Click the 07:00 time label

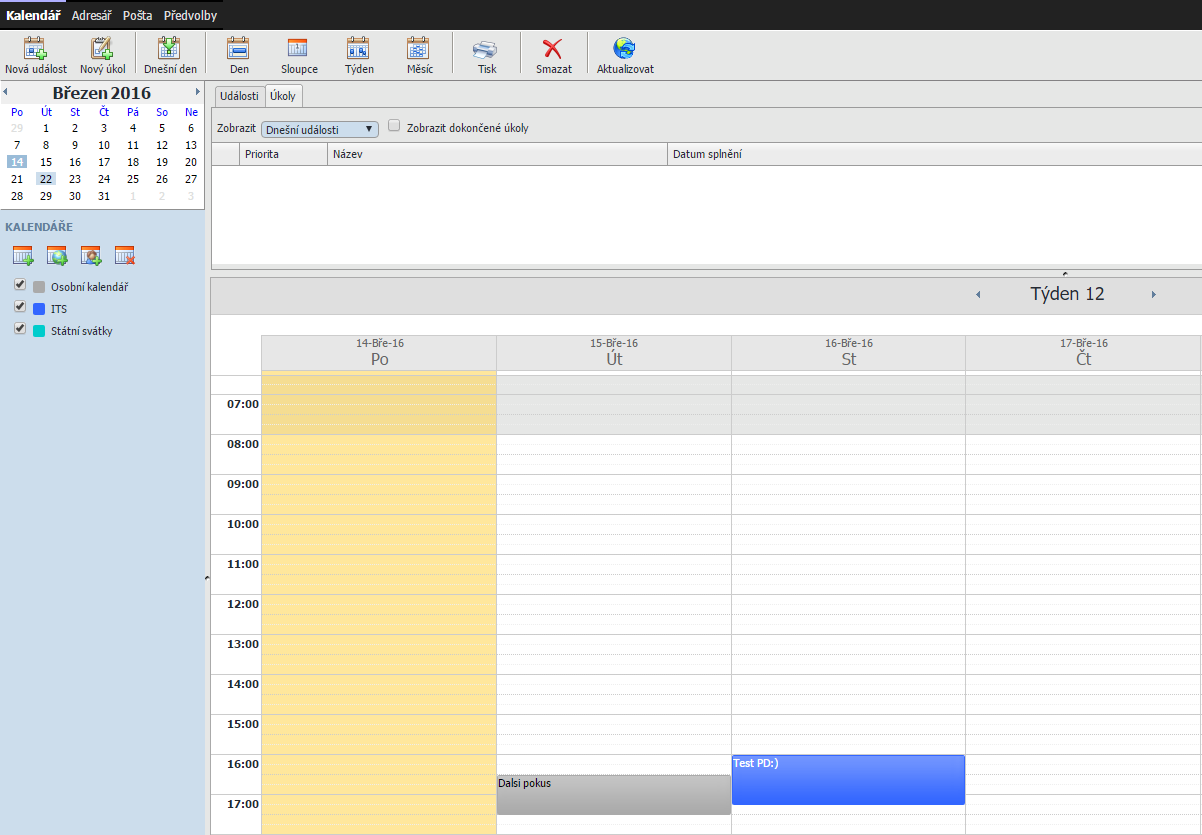[243, 404]
